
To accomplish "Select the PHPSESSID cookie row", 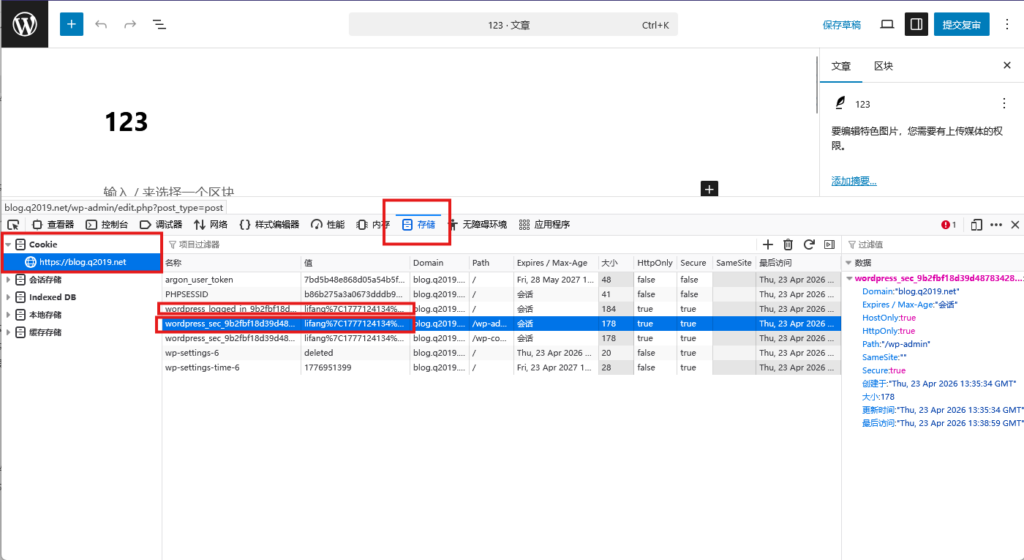I will click(x=502, y=294).
